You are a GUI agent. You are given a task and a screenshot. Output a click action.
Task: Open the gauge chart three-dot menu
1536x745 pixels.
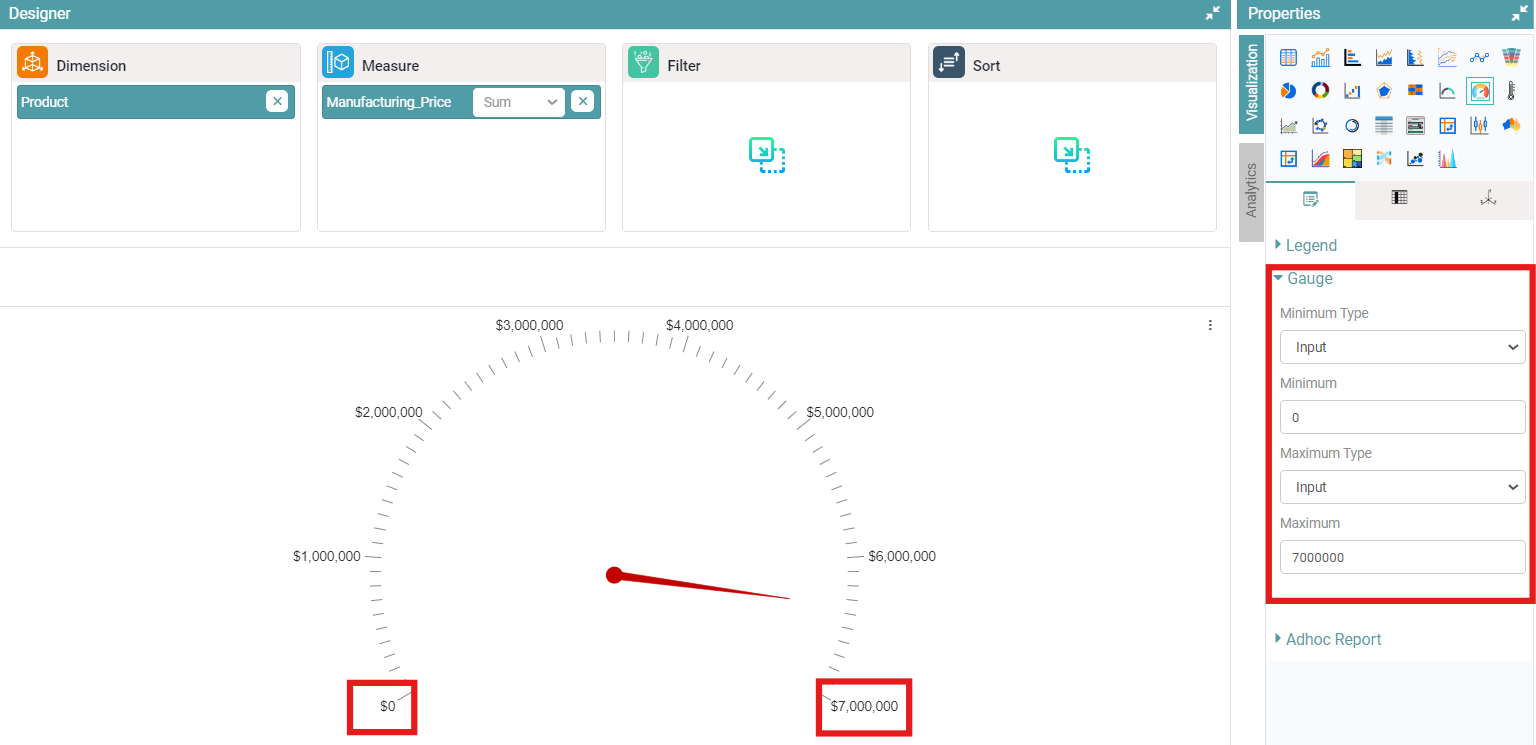tap(1210, 325)
